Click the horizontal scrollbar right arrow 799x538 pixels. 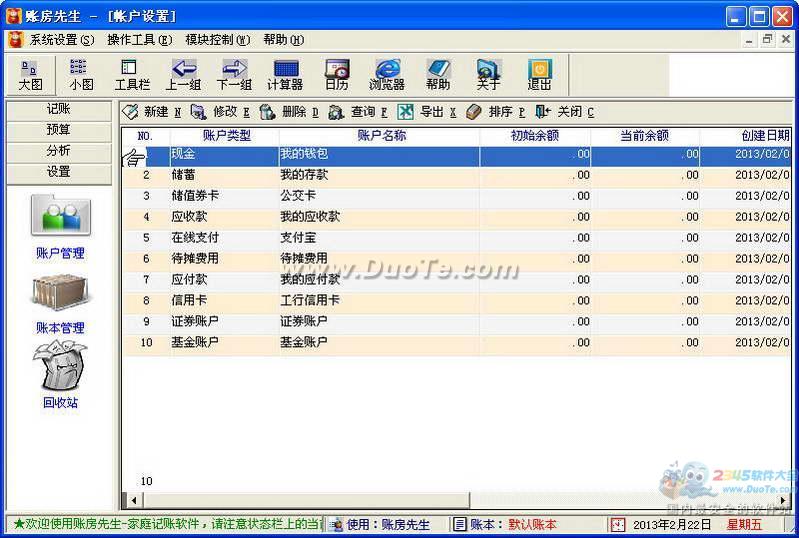(784, 500)
